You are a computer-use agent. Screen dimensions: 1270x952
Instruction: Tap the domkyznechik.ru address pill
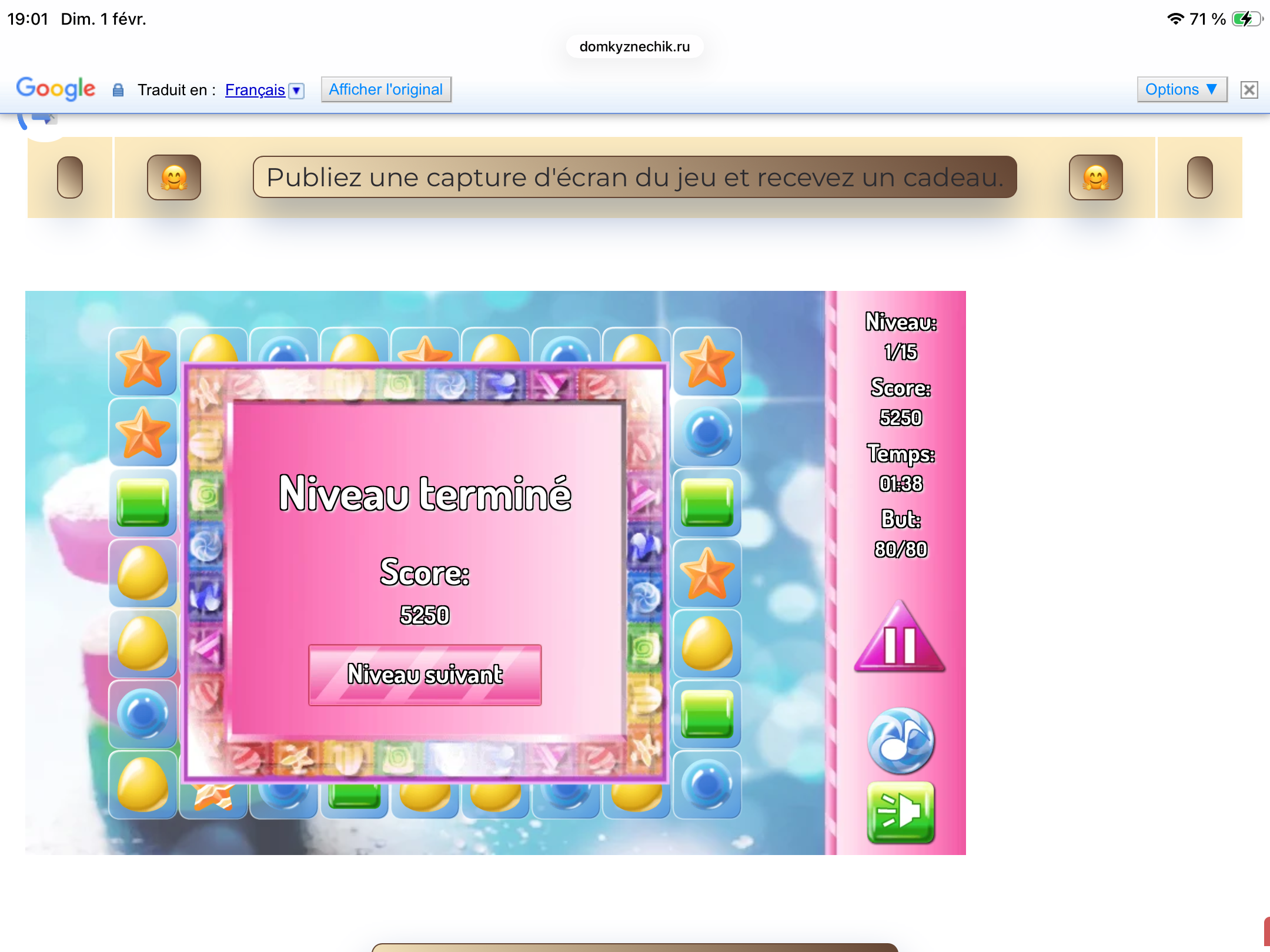pos(634,46)
